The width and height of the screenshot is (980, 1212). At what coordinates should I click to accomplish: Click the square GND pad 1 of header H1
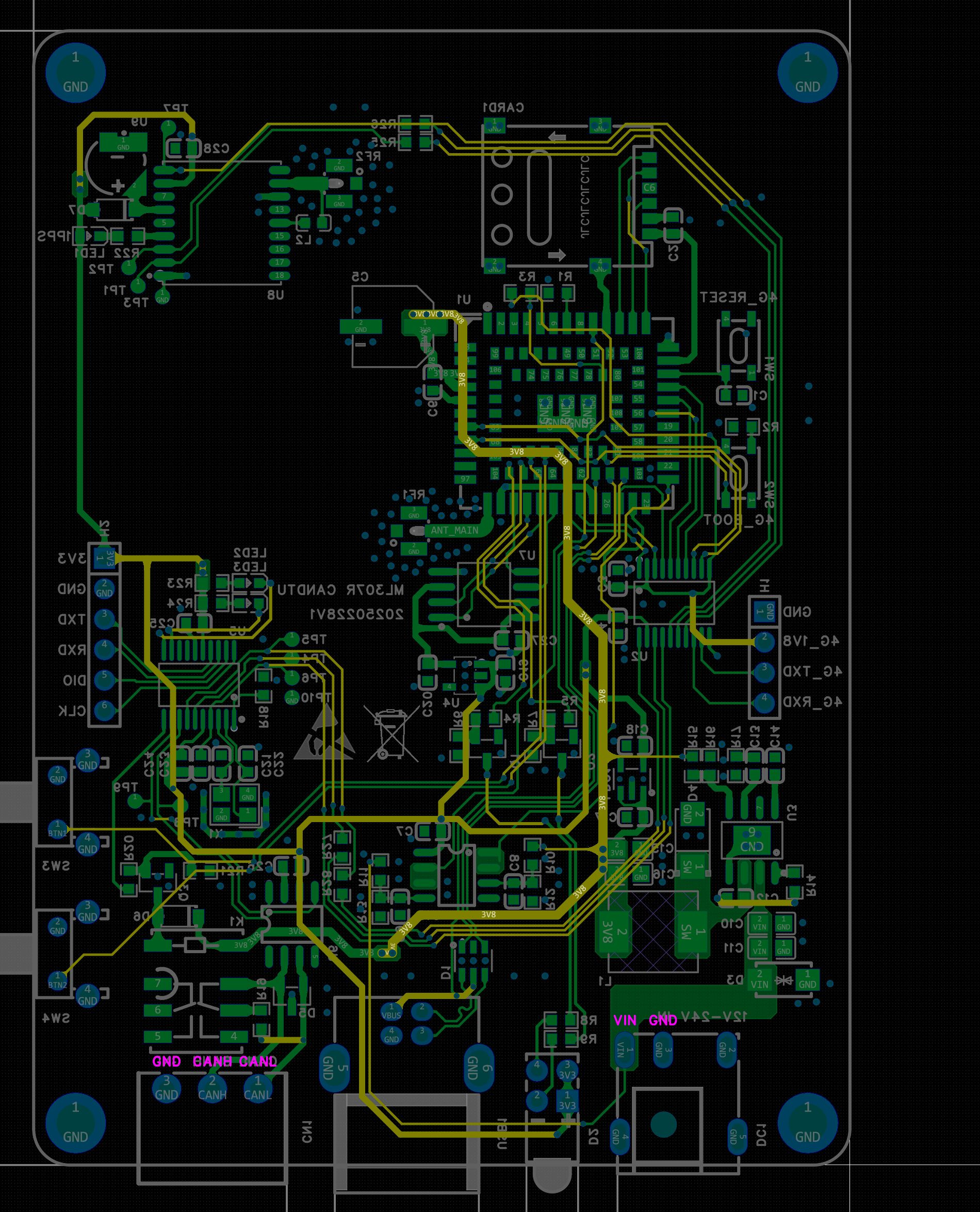[764, 612]
